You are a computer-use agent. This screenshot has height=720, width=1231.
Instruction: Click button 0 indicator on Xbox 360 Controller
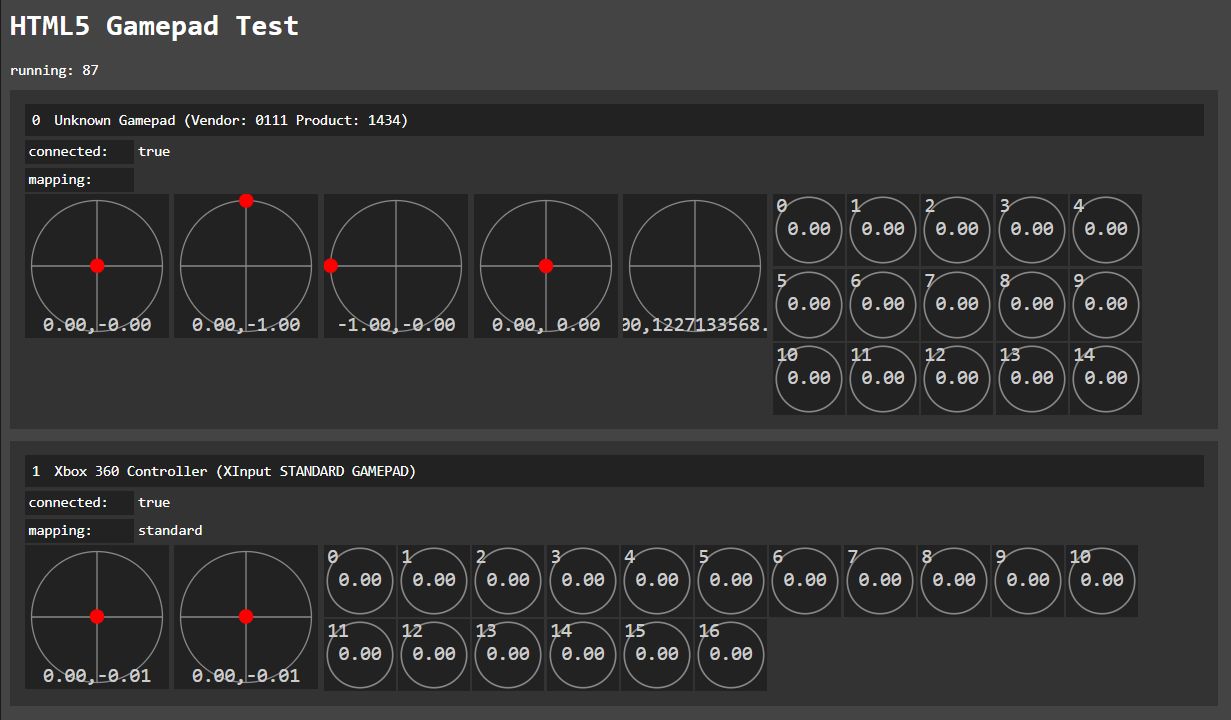tap(360, 580)
